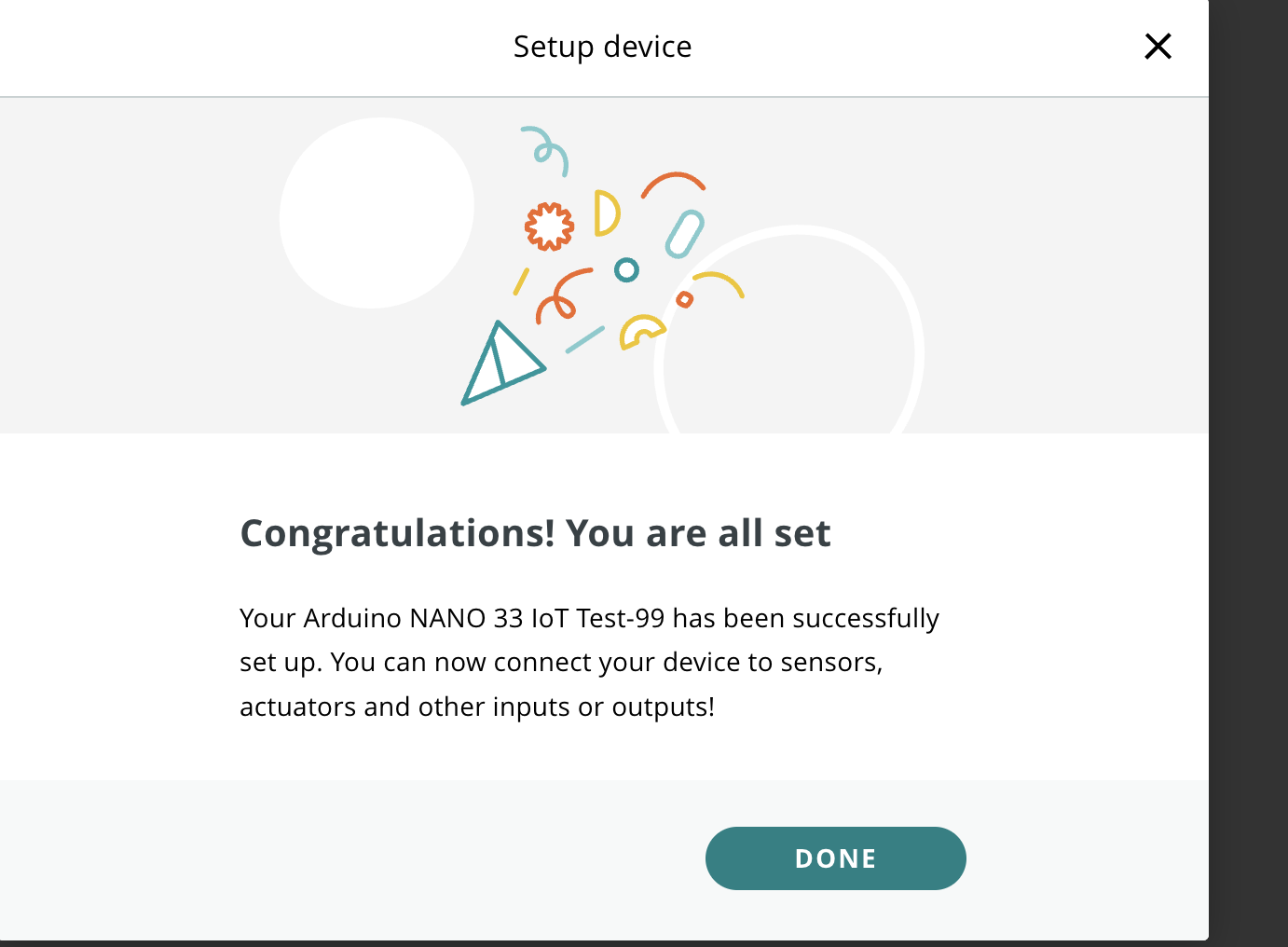Click the light blue pill-shaped confetti
The height and width of the screenshot is (947, 1288).
pos(684,234)
